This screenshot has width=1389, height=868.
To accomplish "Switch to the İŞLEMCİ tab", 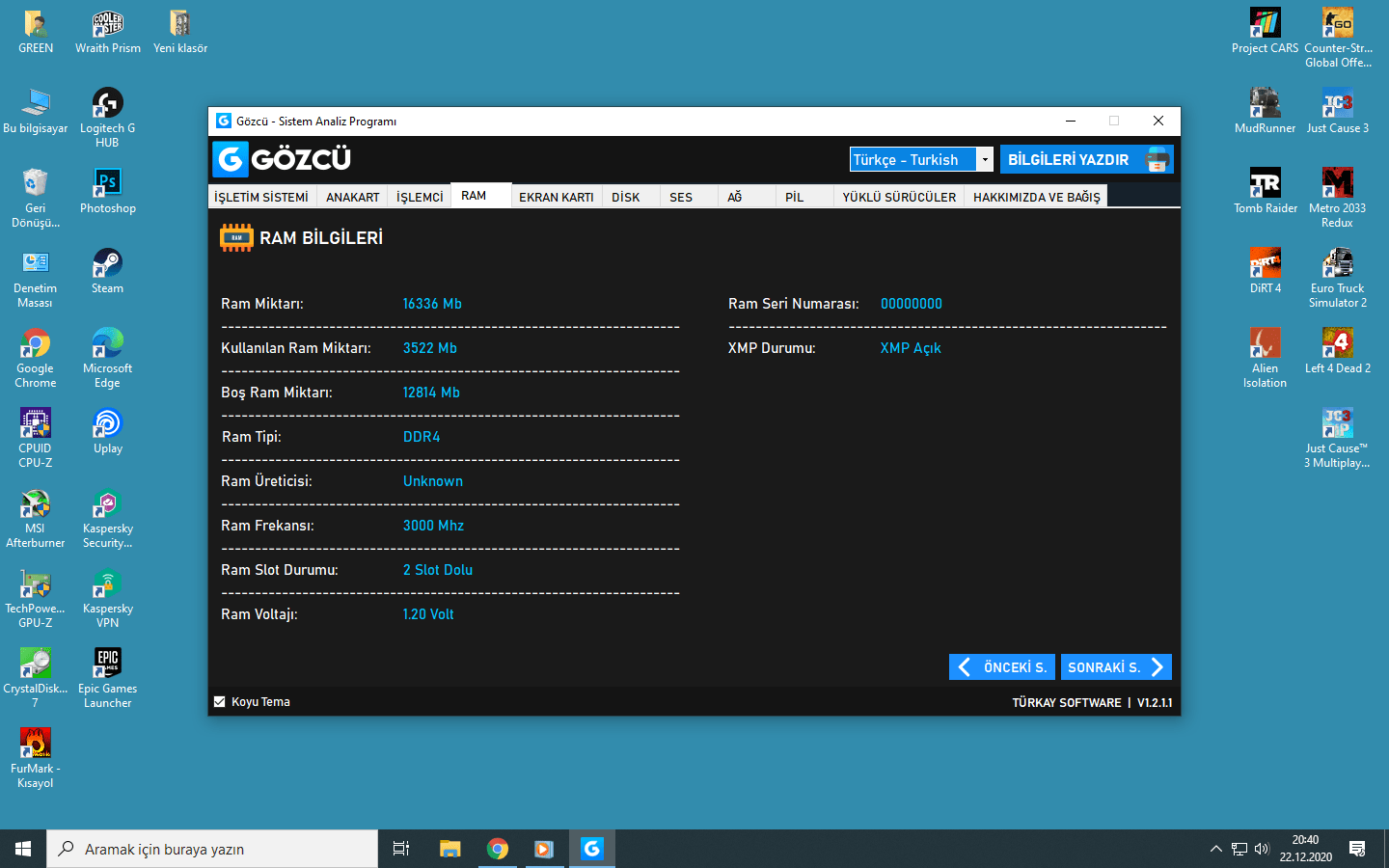I will point(420,197).
